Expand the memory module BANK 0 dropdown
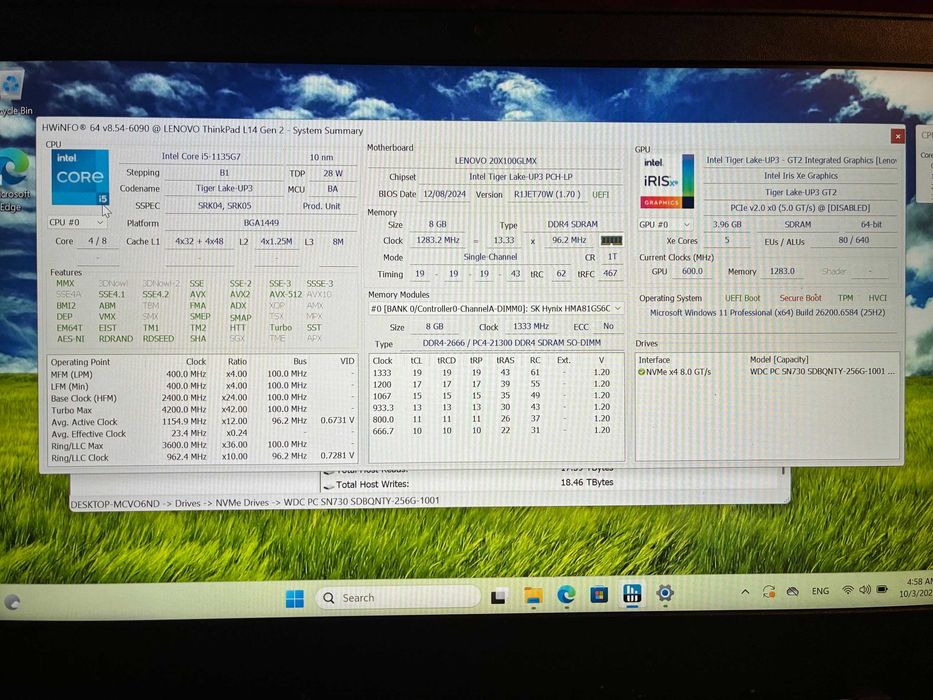 coord(496,308)
